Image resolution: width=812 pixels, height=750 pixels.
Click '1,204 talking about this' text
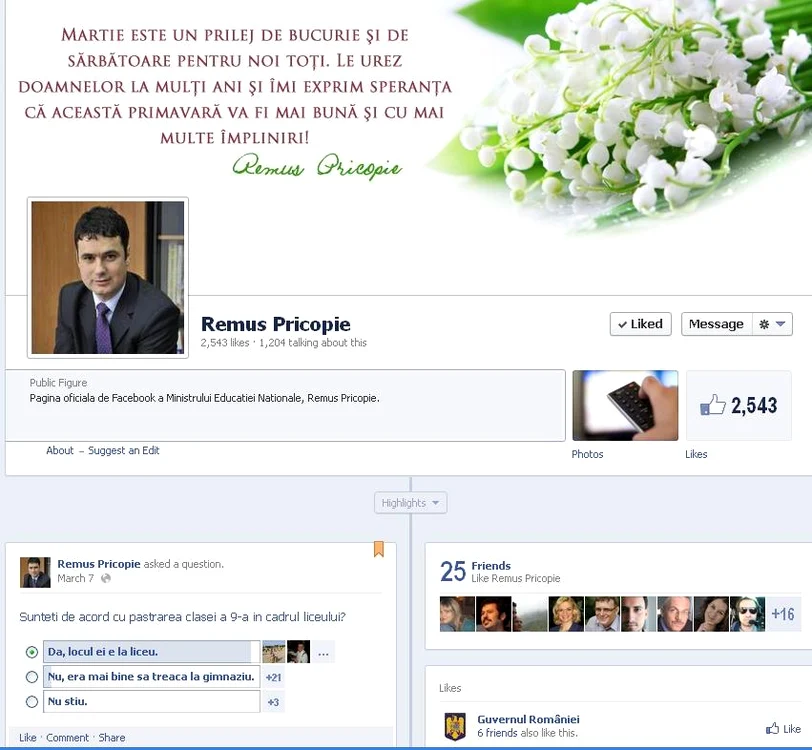tap(313, 342)
